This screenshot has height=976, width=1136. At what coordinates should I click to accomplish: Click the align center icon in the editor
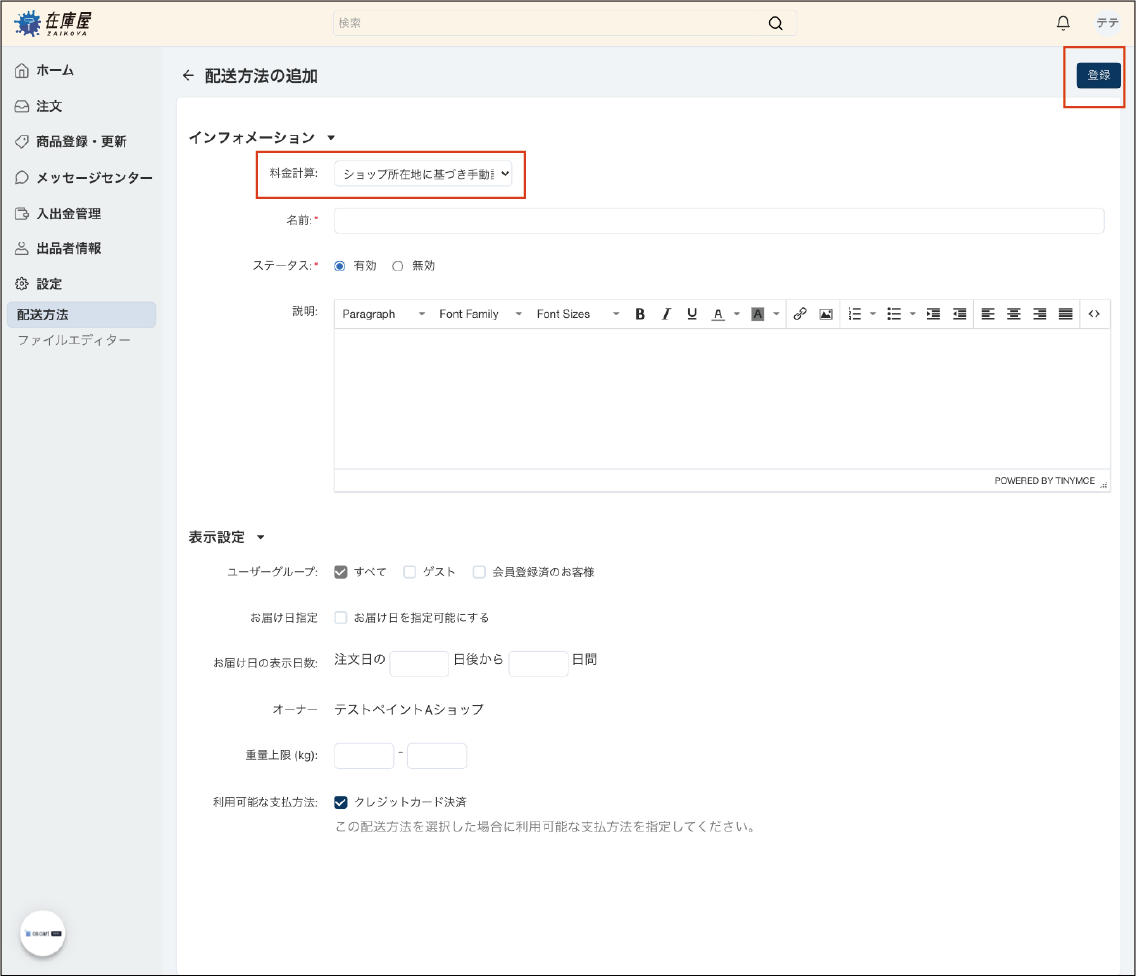point(1014,314)
